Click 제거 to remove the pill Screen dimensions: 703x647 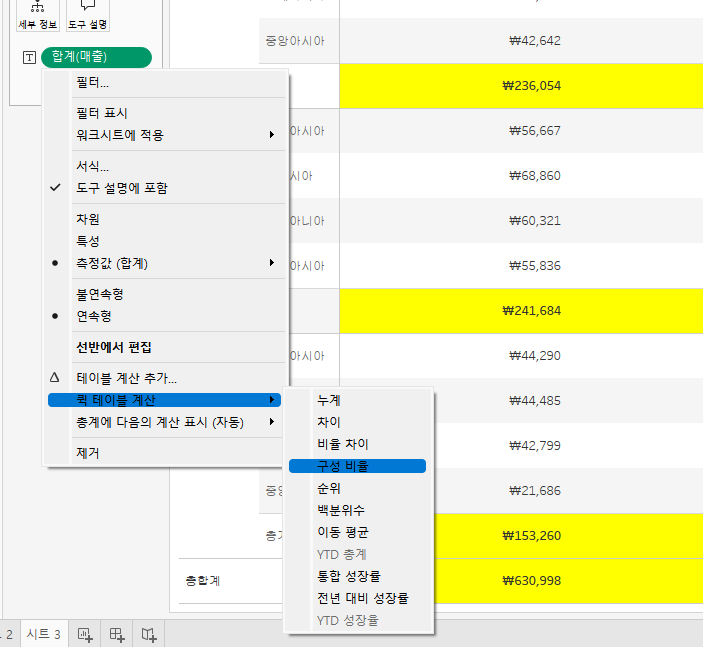click(x=166, y=453)
